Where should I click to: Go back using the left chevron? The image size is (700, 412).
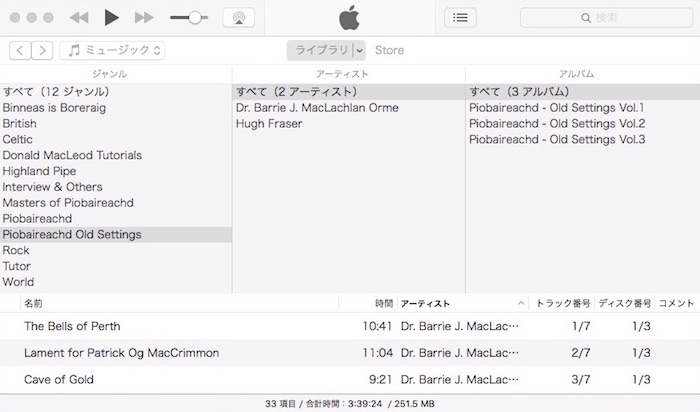(x=20, y=50)
